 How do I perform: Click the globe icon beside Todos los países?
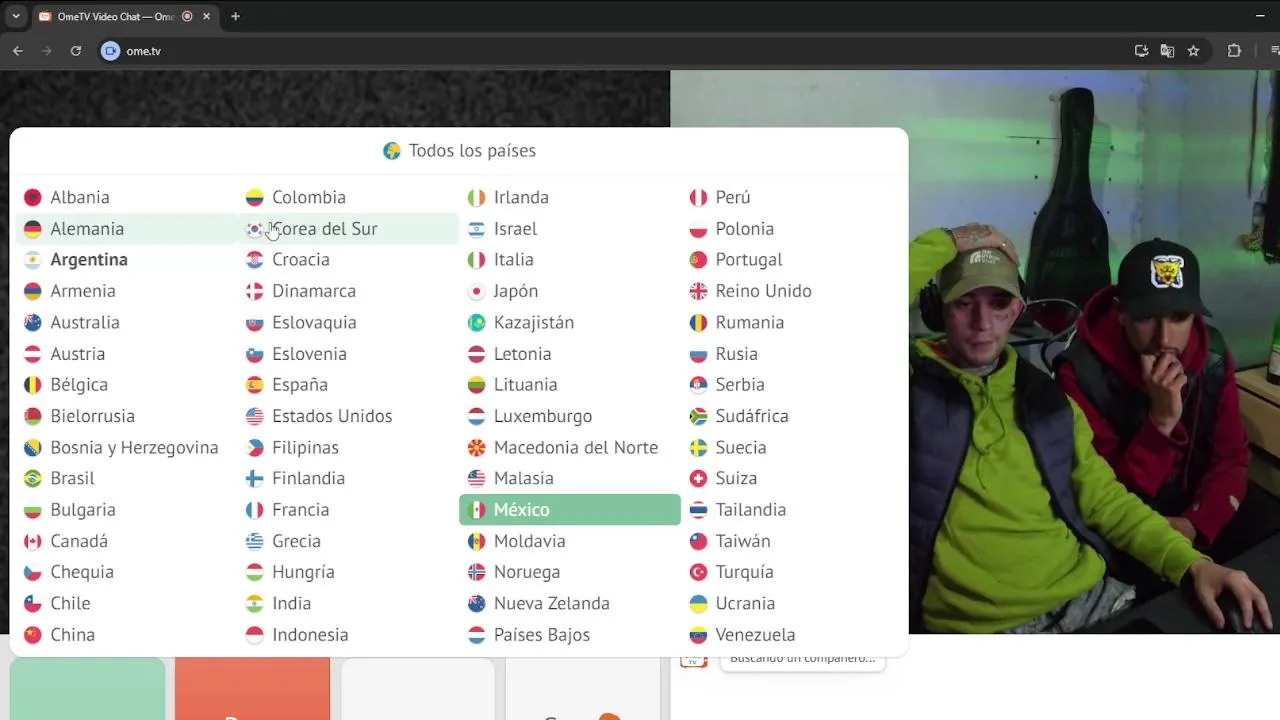[x=392, y=151]
